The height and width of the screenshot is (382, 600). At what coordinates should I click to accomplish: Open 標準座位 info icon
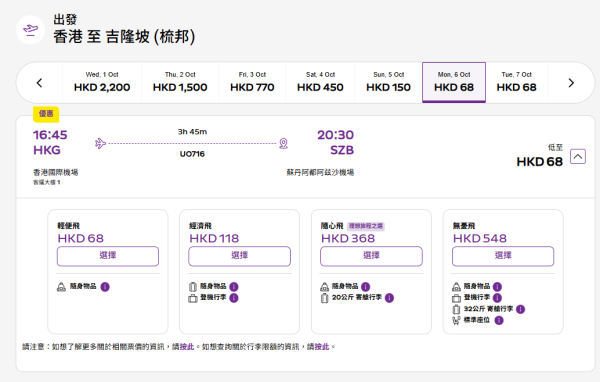[499, 320]
